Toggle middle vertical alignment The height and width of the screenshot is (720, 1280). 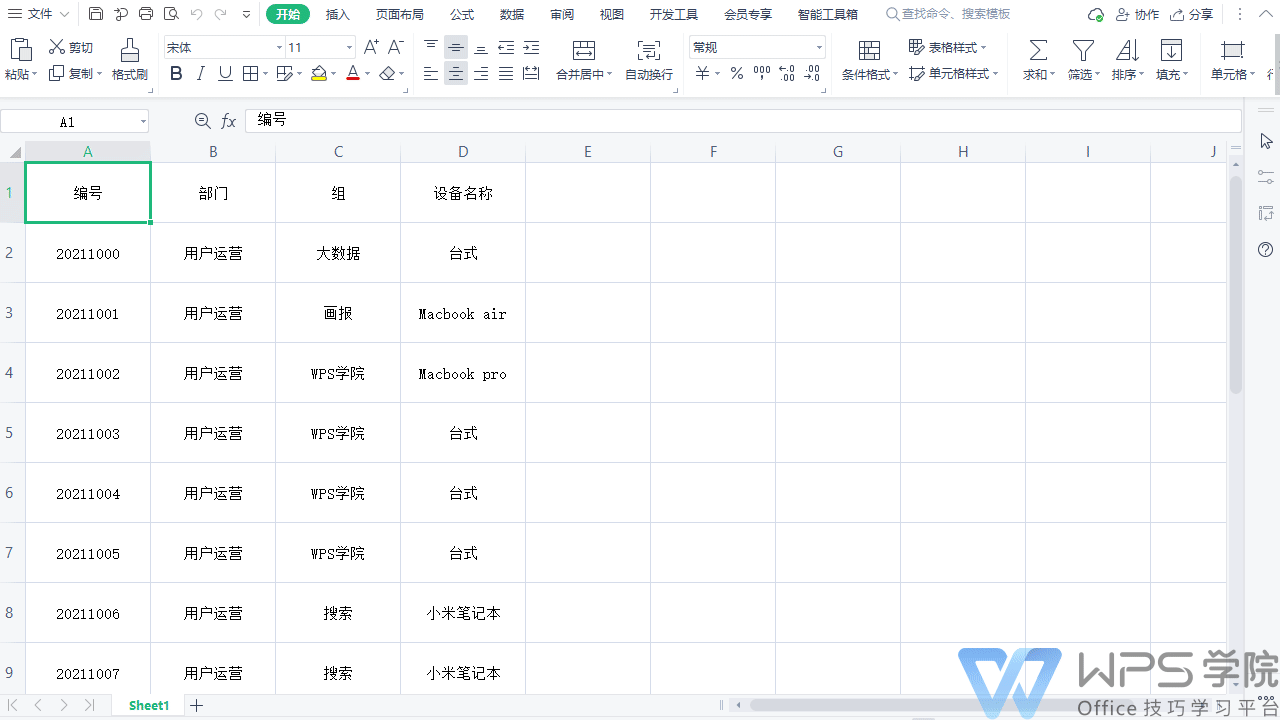point(456,47)
